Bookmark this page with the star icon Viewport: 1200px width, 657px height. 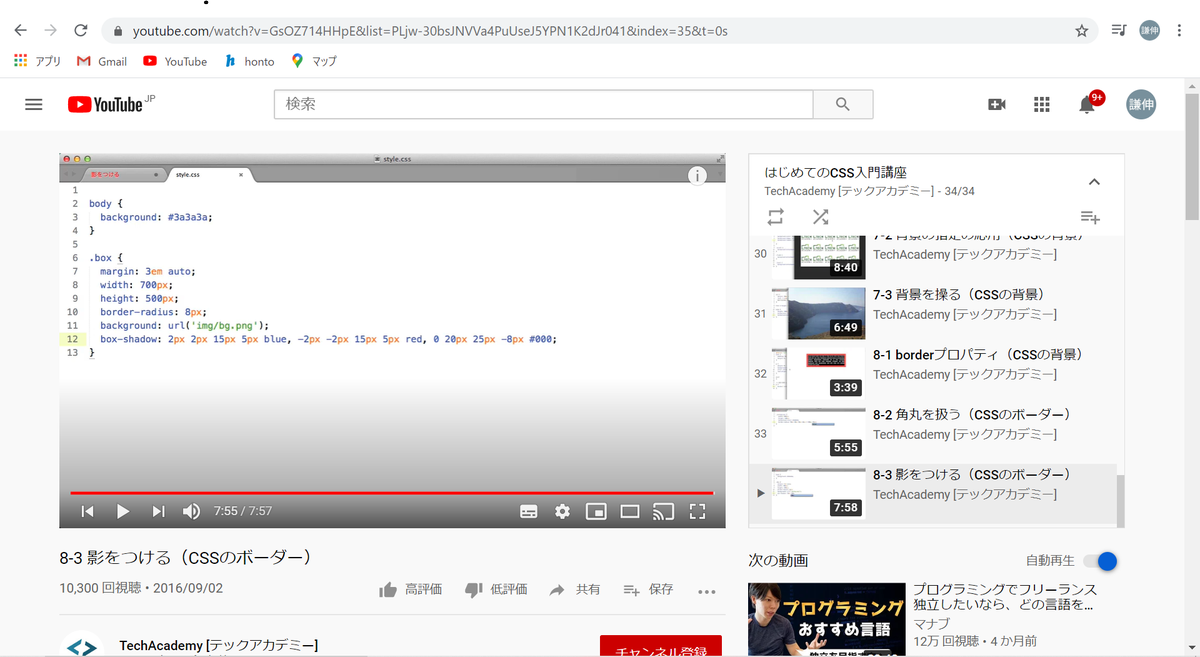(1081, 31)
